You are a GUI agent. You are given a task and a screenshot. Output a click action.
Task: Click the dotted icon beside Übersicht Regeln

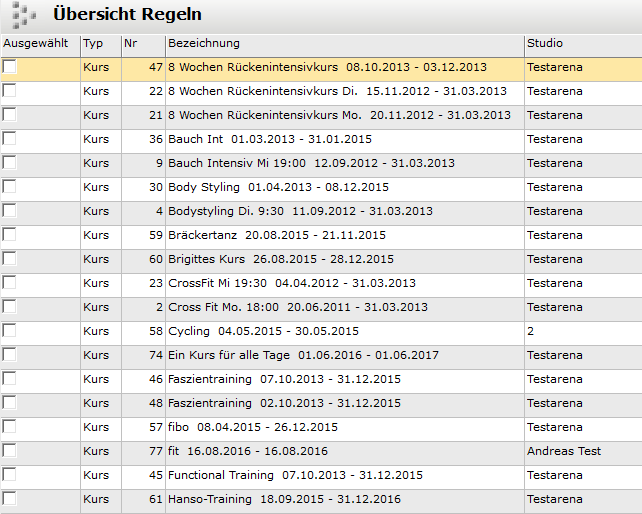[x=24, y=16]
